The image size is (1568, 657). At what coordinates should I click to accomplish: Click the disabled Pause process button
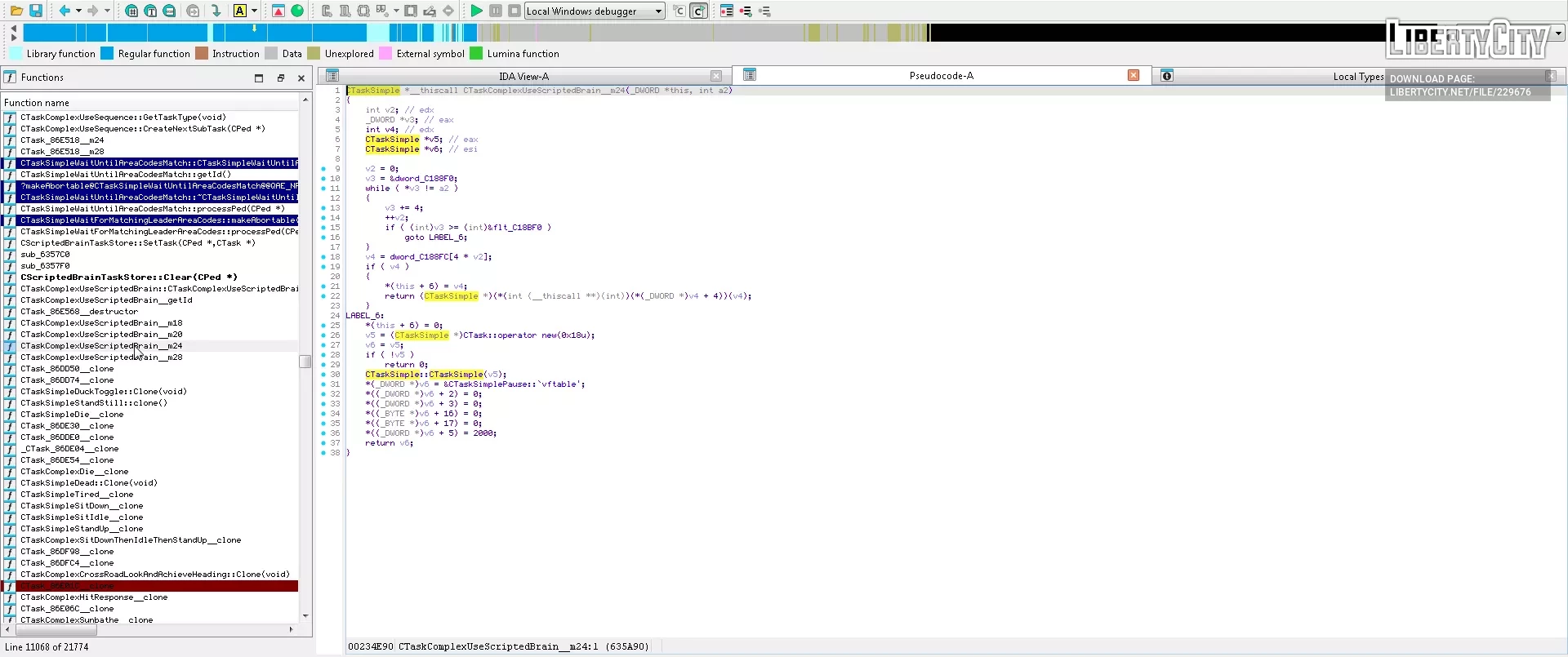point(496,11)
